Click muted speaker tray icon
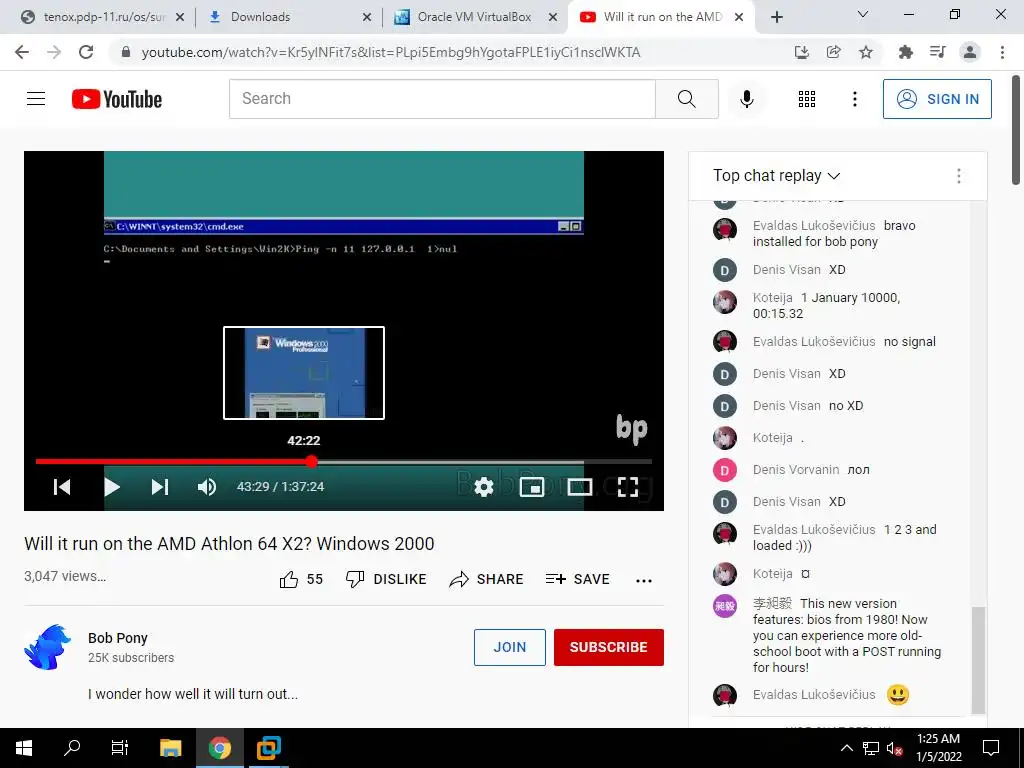 point(895,748)
